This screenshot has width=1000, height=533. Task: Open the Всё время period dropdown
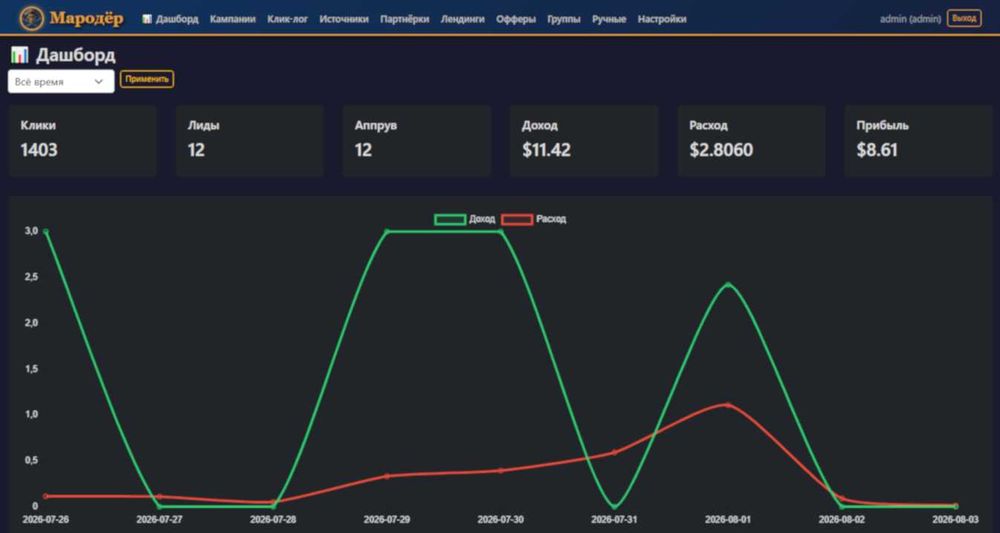pyautogui.click(x=61, y=82)
